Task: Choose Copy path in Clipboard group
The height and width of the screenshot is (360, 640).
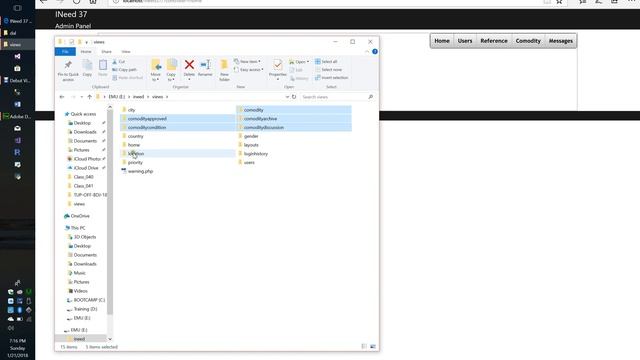Action: 125,70
